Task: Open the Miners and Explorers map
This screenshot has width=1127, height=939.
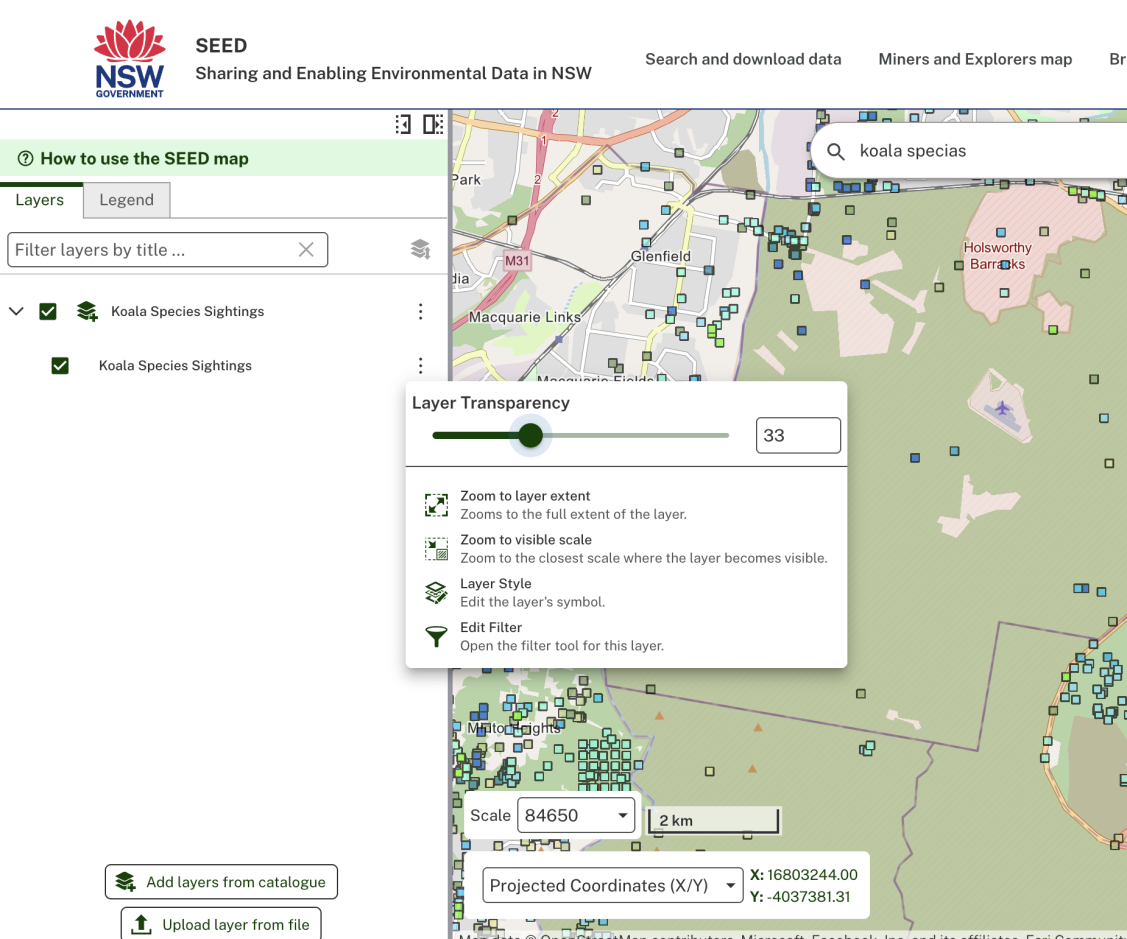Action: point(975,59)
